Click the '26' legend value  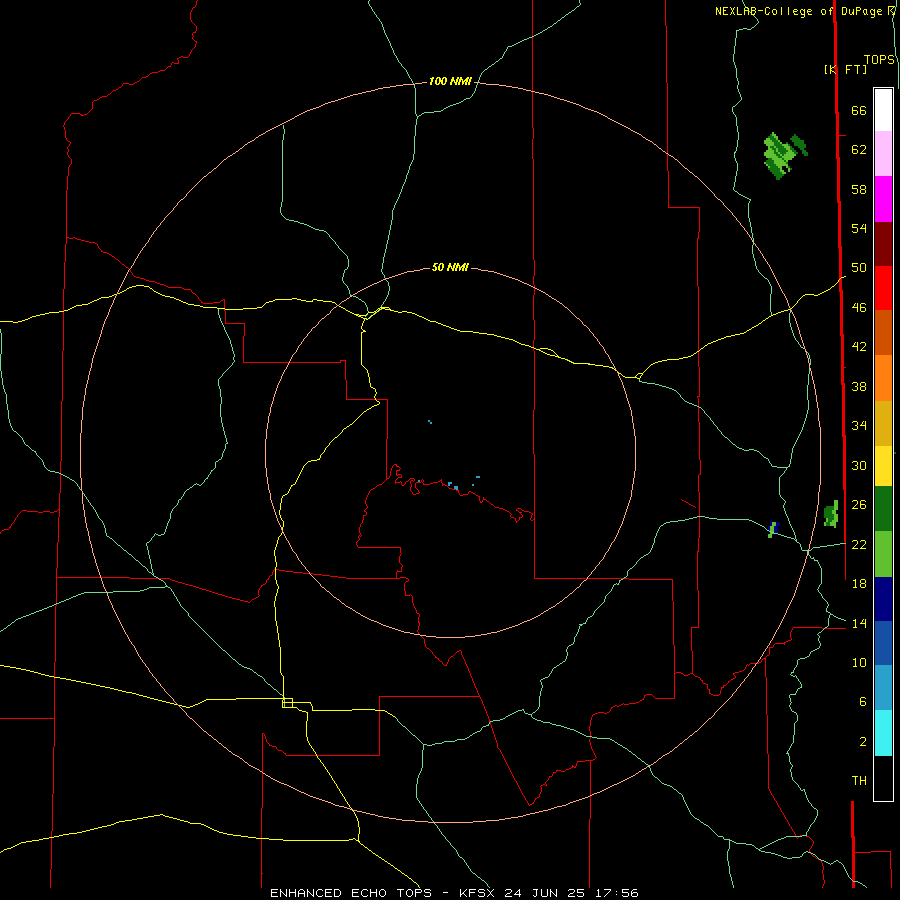pos(859,505)
